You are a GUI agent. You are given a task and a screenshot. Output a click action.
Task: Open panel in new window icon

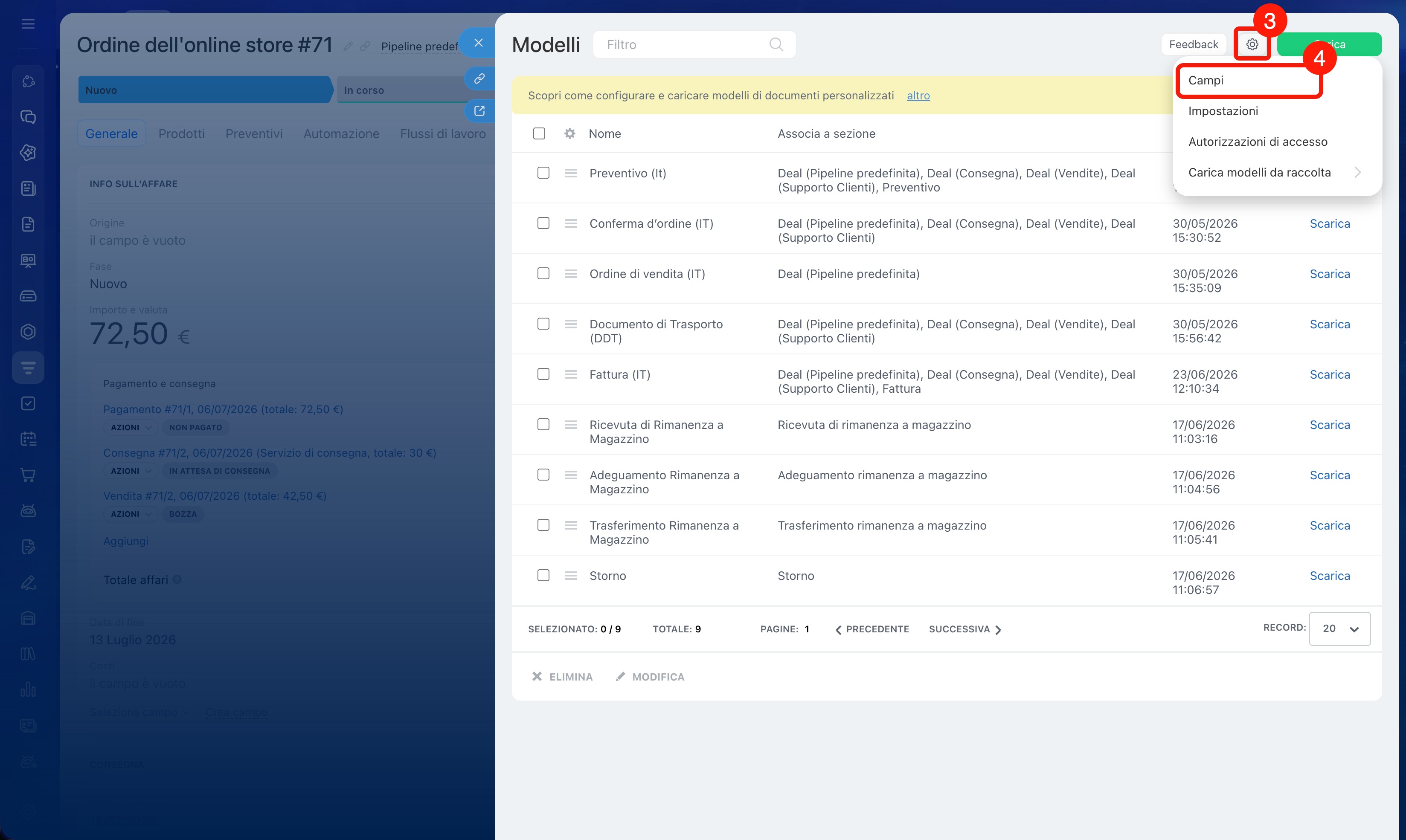point(479,111)
